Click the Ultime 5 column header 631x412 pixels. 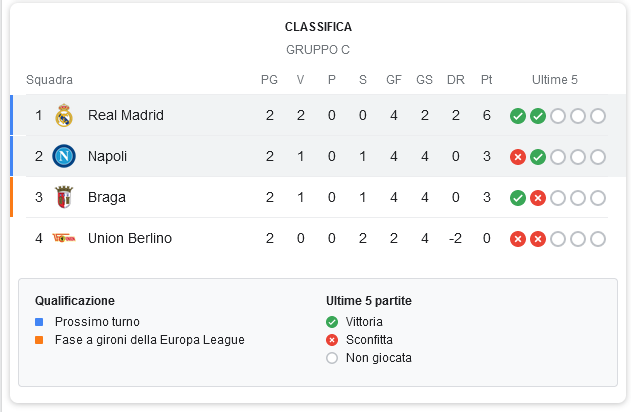click(555, 80)
